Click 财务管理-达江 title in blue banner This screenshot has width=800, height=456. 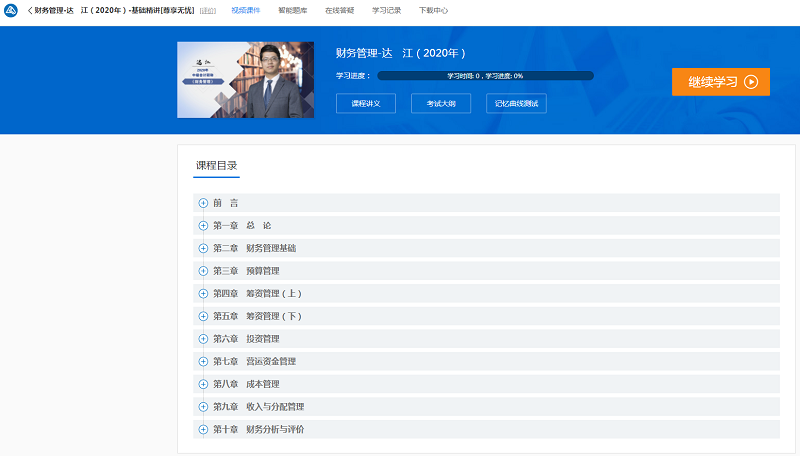[x=401, y=53]
